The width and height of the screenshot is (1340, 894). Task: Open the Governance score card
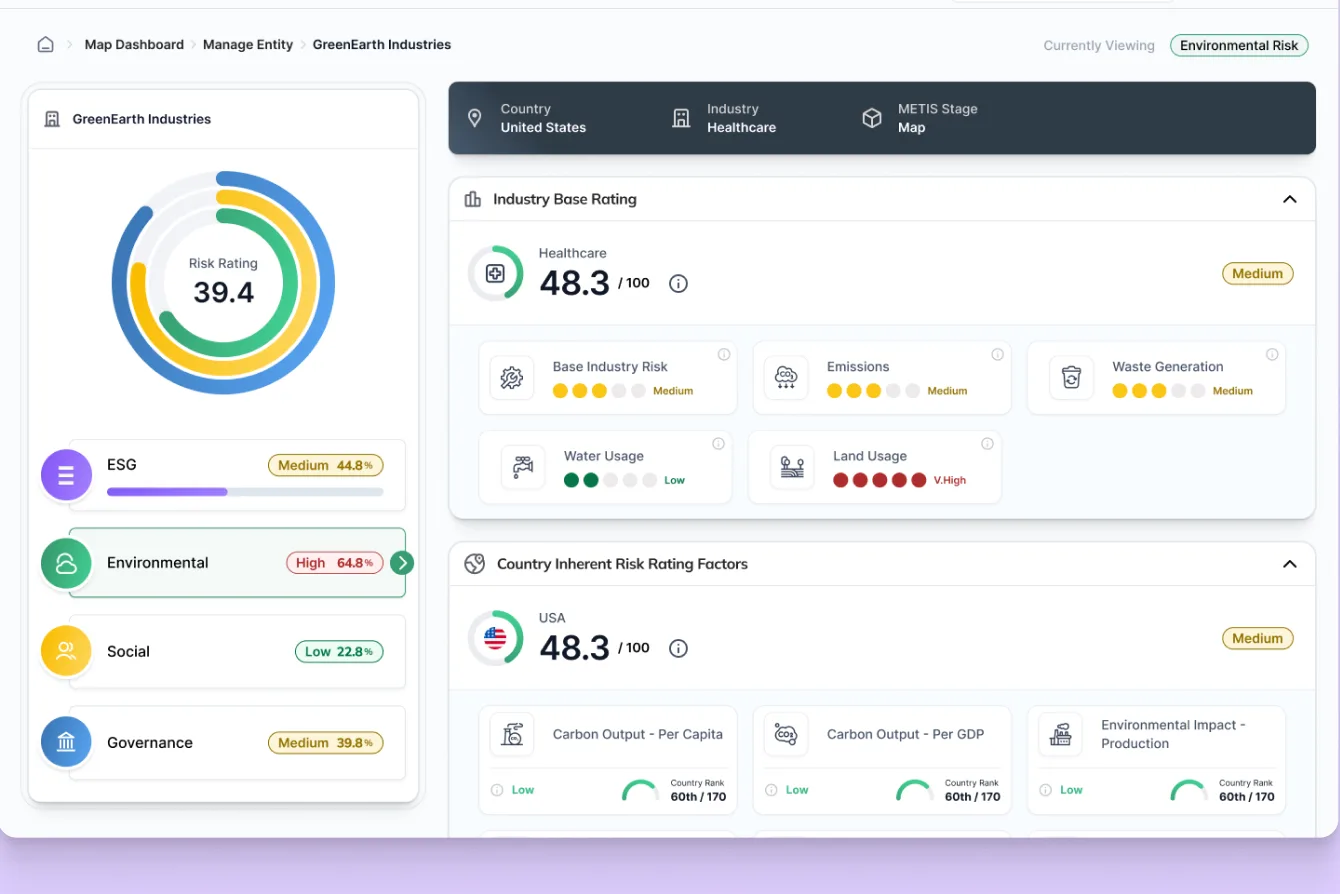[x=237, y=743]
